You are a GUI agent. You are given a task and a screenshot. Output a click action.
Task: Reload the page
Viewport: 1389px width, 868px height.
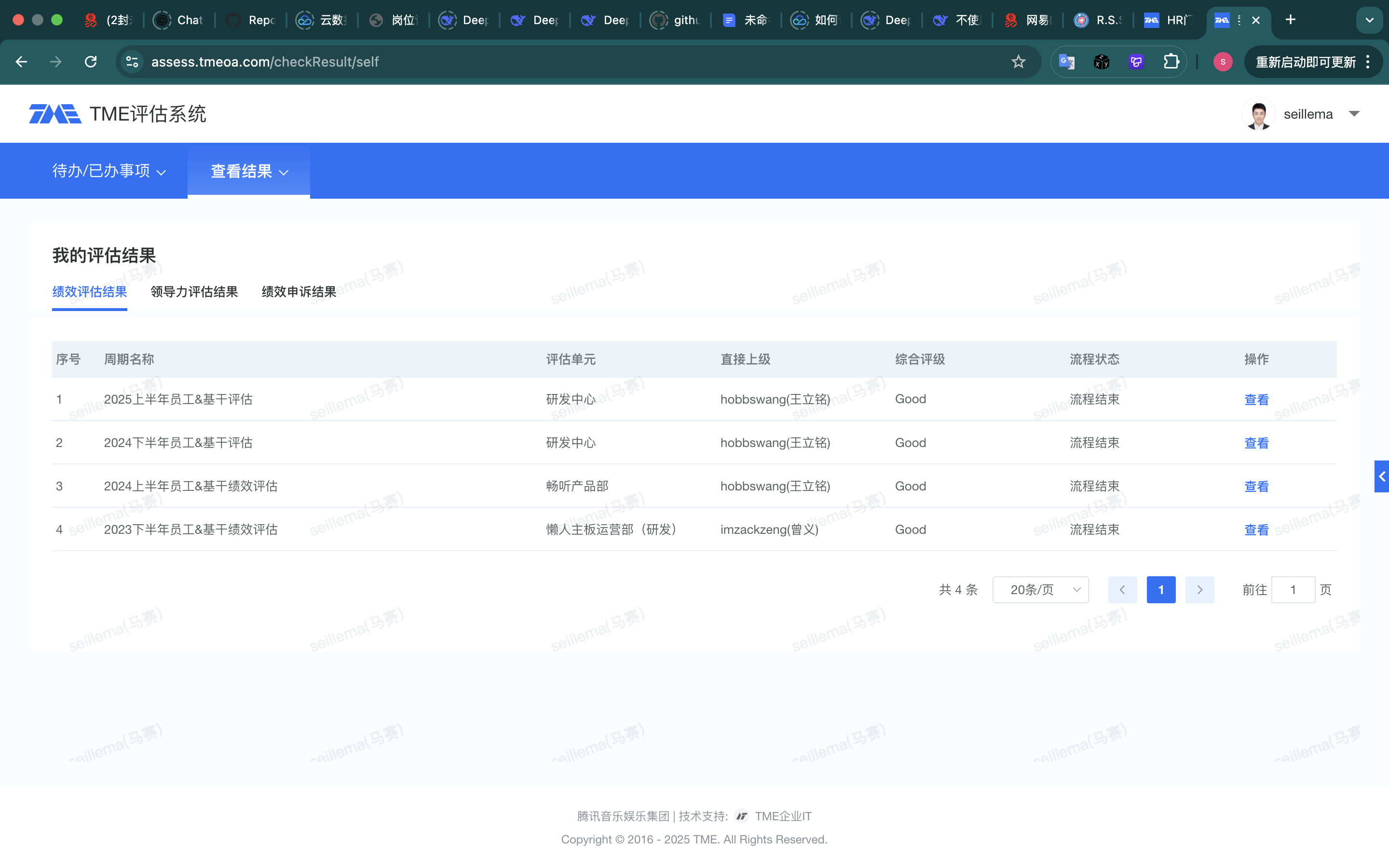[x=91, y=62]
